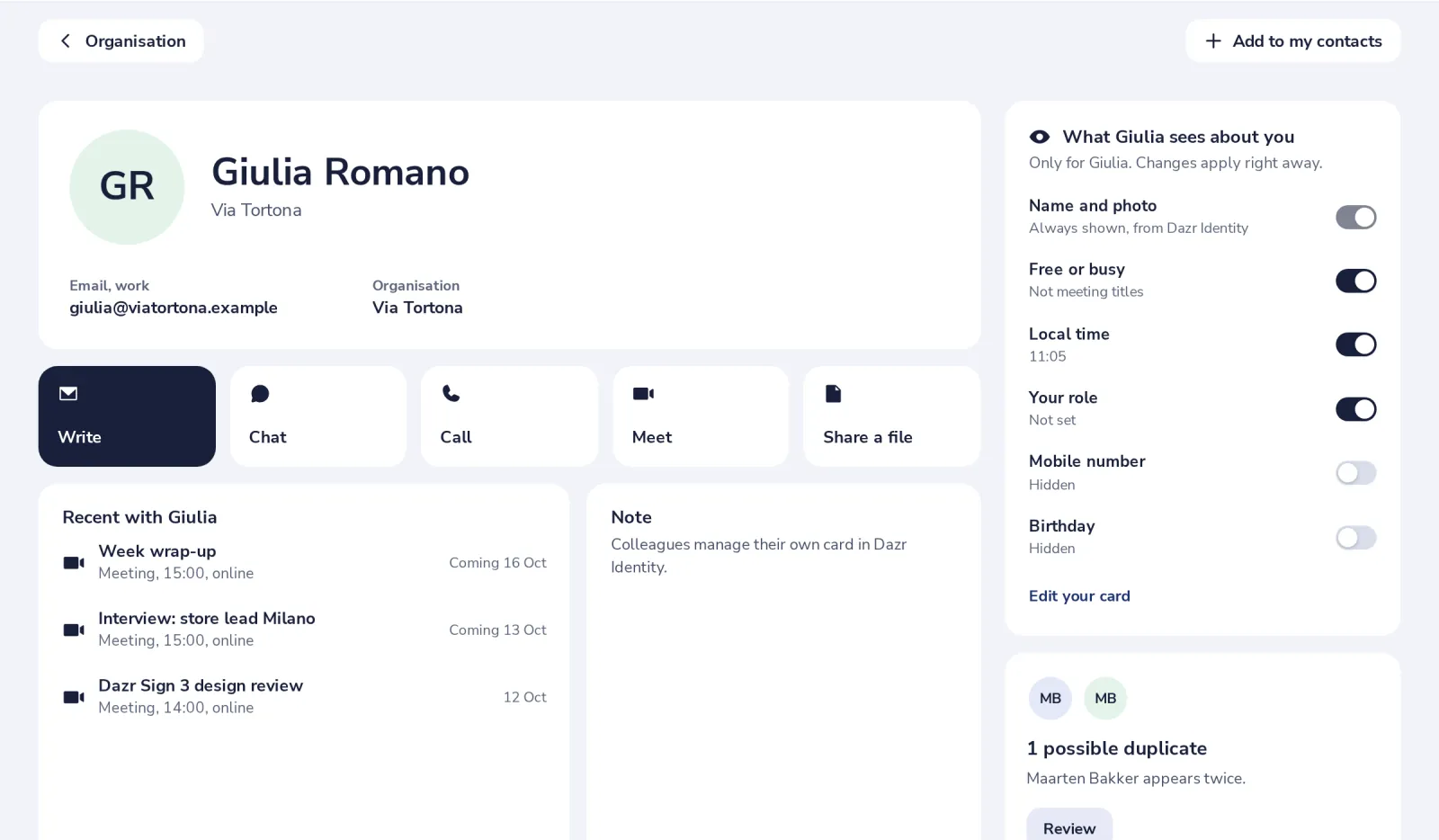
Task: Disable the Free or busy toggle
Action: (1355, 281)
